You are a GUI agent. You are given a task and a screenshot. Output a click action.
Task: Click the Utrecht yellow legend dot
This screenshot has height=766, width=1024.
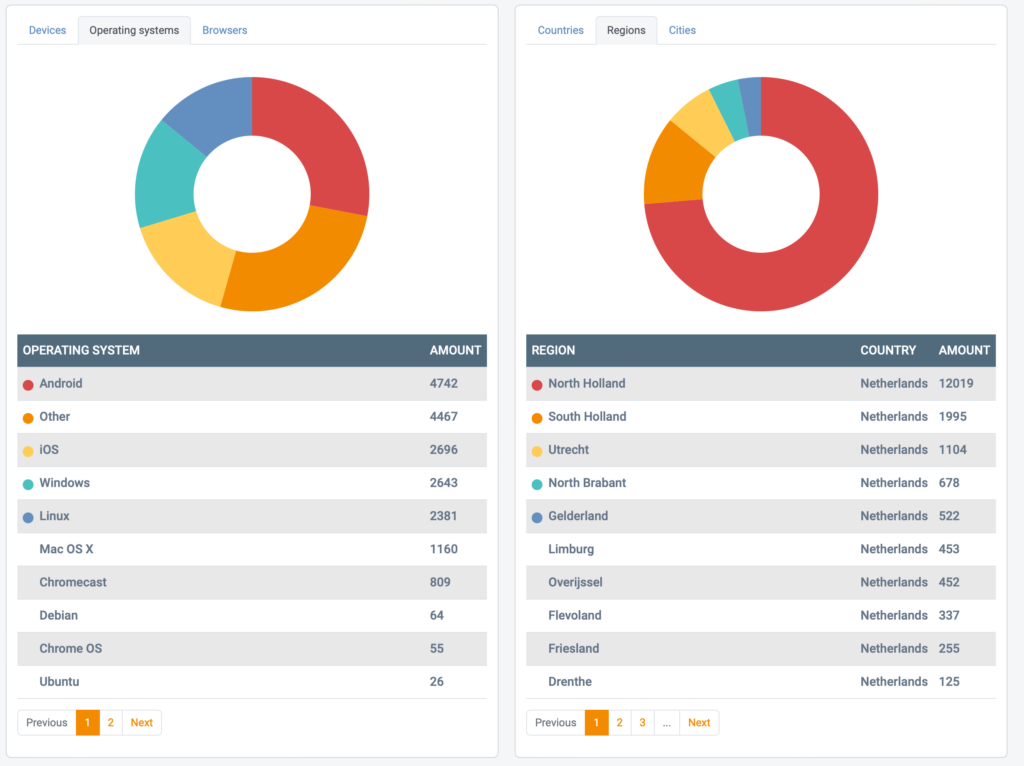pos(537,449)
